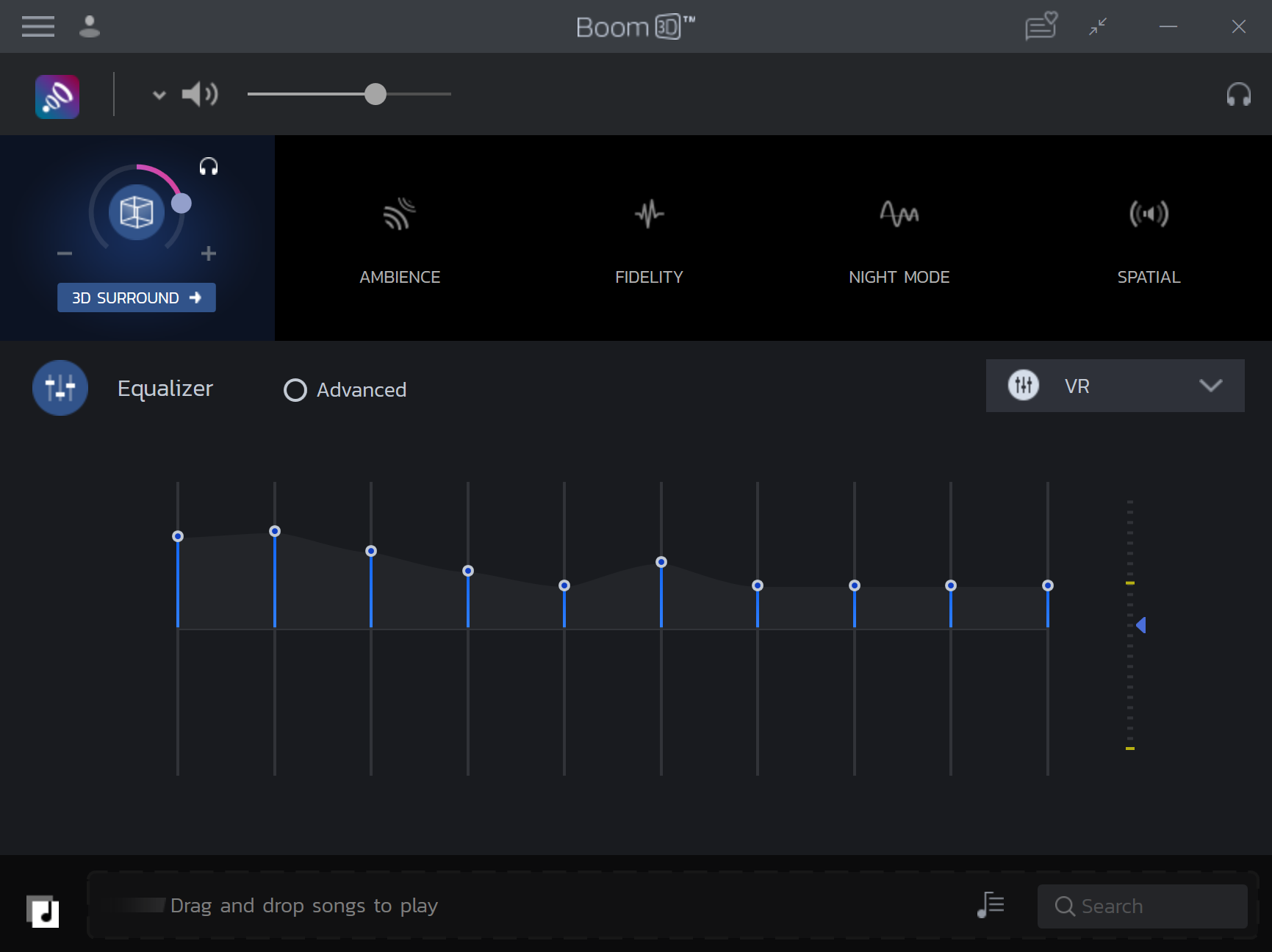
Task: Toggle the Fidelity effect icon
Action: pyautogui.click(x=649, y=214)
